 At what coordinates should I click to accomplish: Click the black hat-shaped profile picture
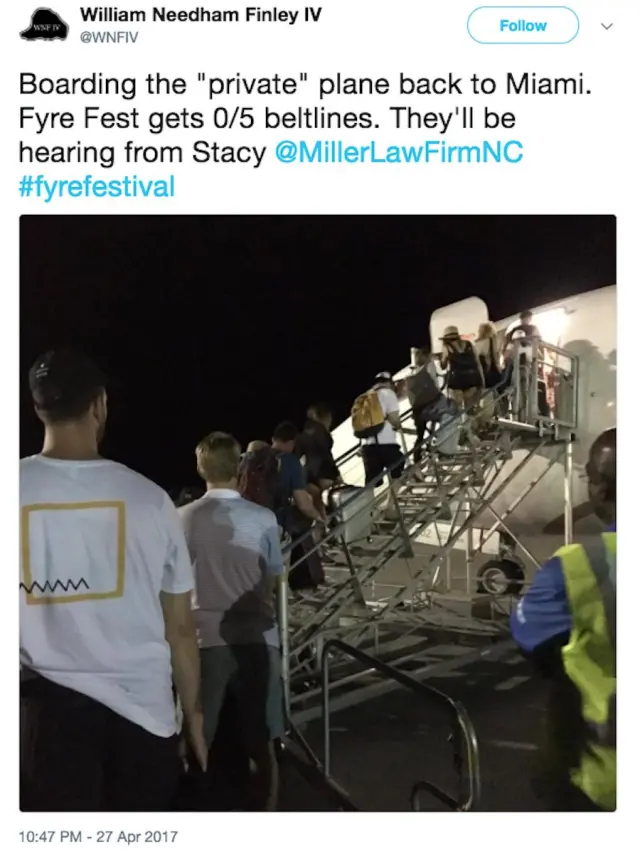coord(44,25)
